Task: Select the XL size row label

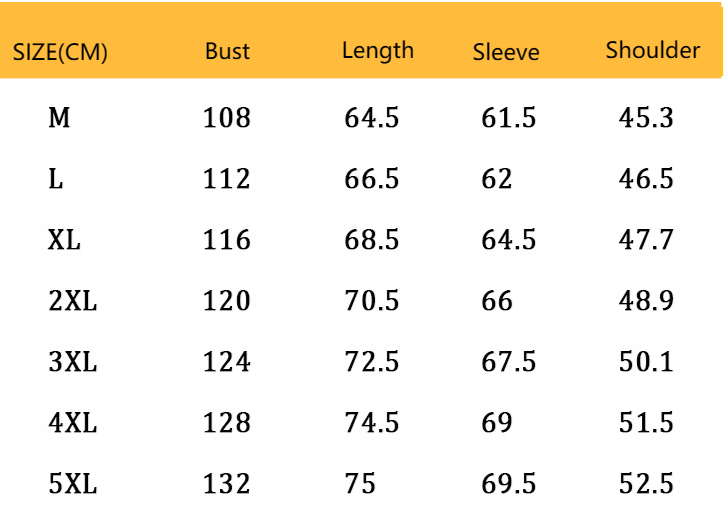Action: point(64,241)
